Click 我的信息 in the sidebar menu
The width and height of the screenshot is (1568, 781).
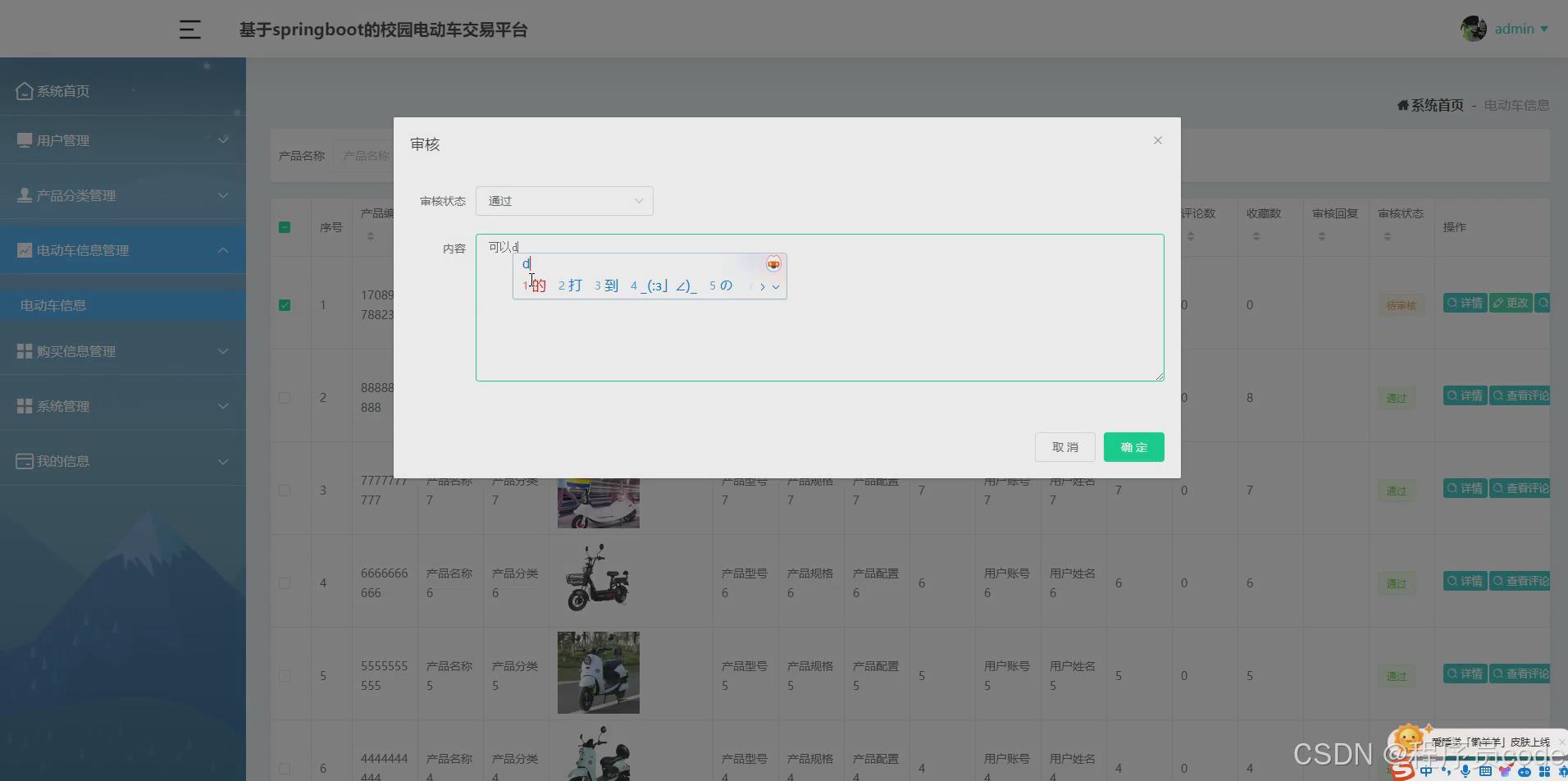pyautogui.click(x=62, y=461)
